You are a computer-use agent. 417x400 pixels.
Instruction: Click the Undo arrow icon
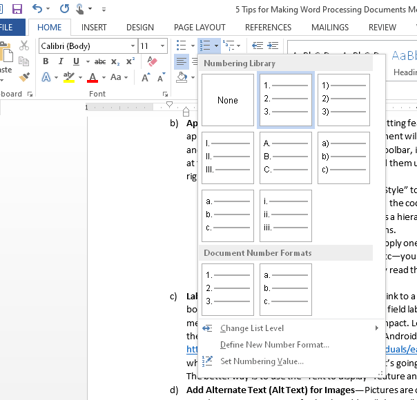[x=37, y=9]
